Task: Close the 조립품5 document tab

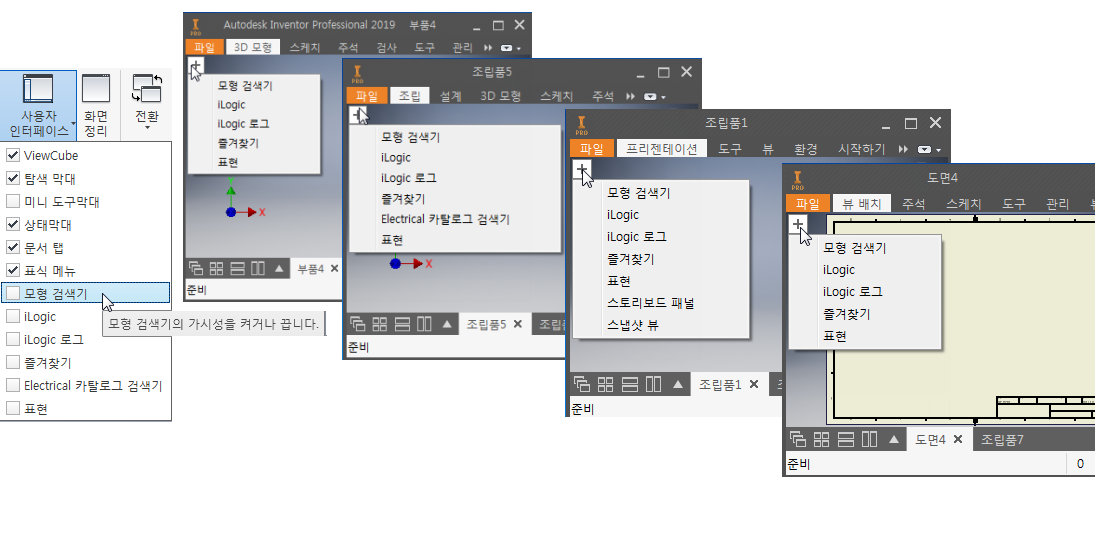Action: pos(517,324)
